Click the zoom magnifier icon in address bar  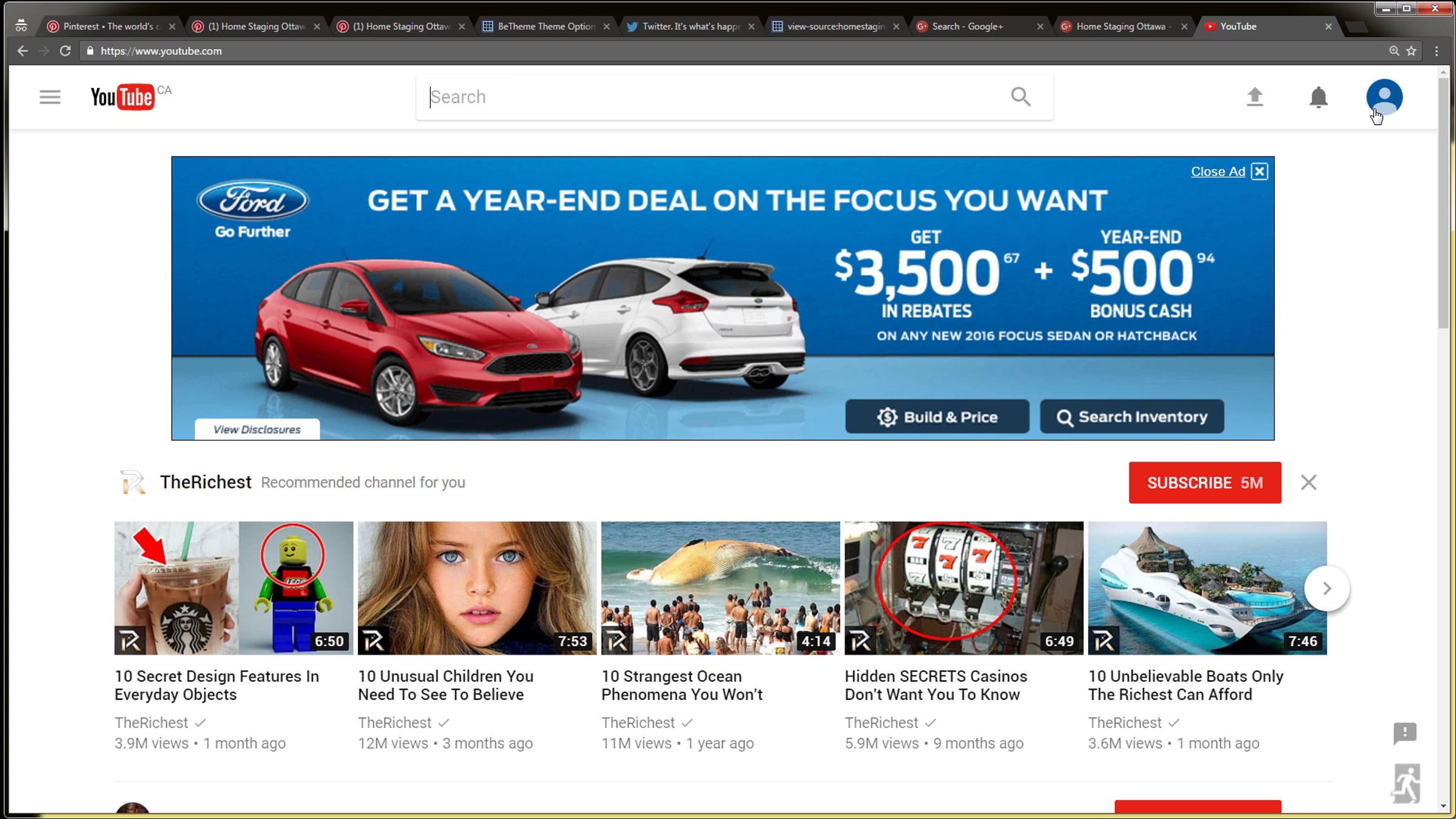click(x=1394, y=51)
